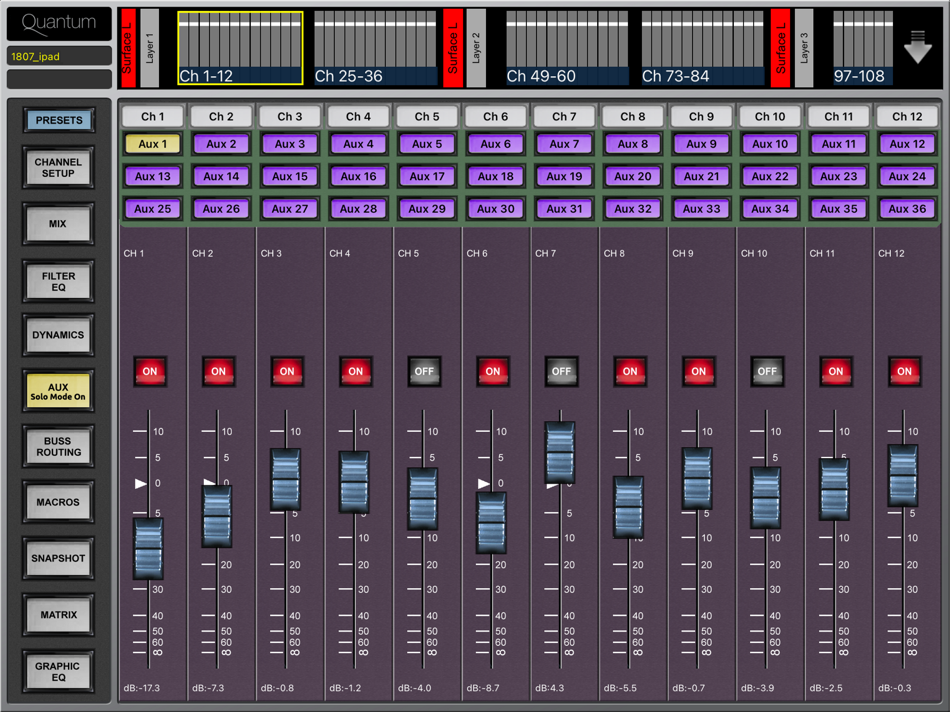This screenshot has height=712, width=950.
Task: Turn on the OFF button for CH 7
Action: tap(561, 371)
